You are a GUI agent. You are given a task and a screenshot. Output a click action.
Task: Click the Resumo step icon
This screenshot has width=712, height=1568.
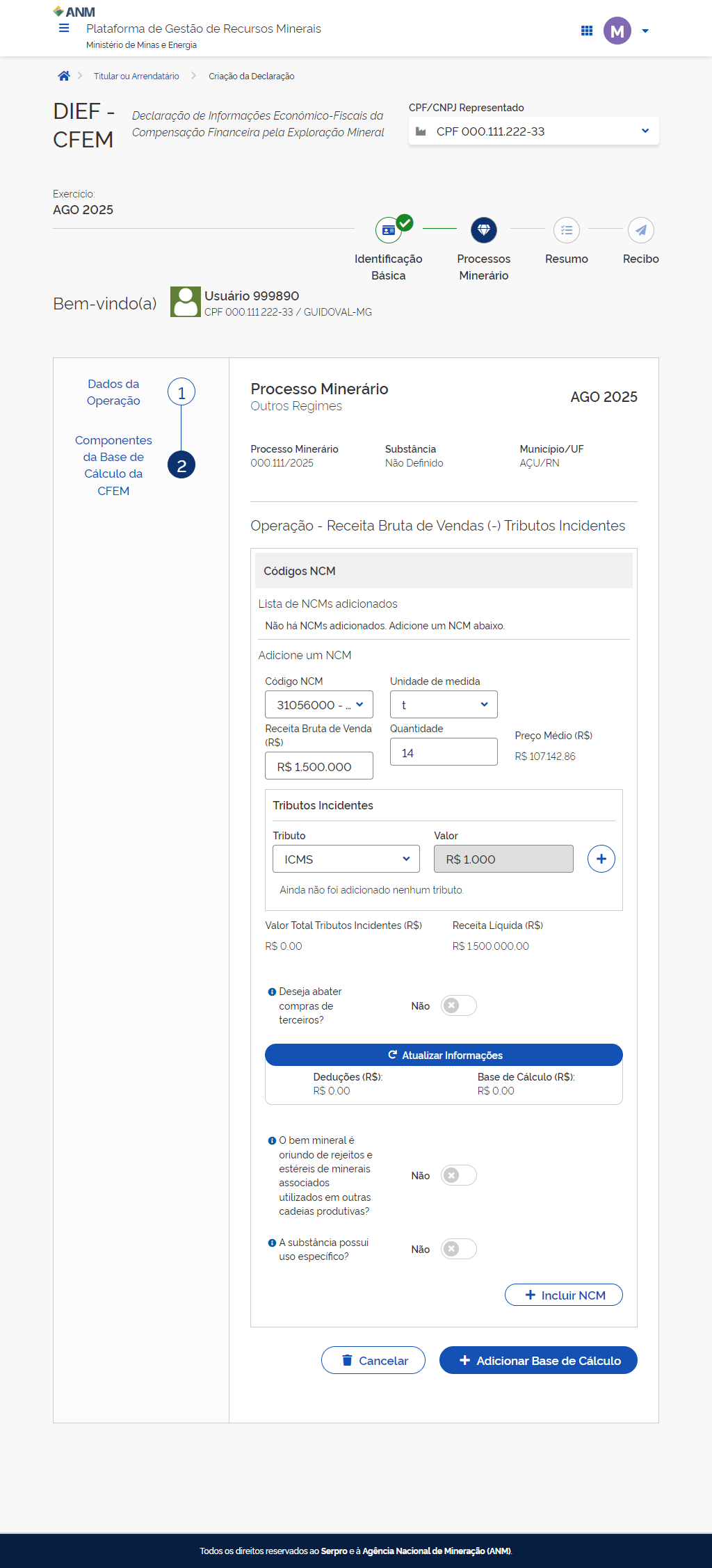coord(566,230)
